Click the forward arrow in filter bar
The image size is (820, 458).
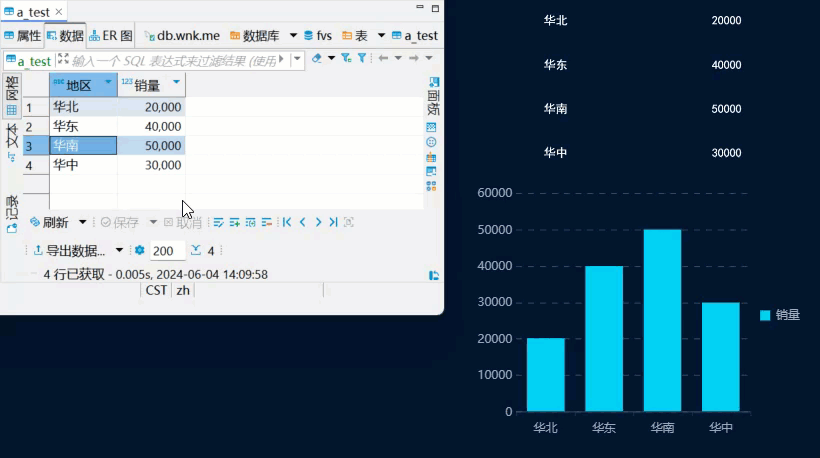414,58
